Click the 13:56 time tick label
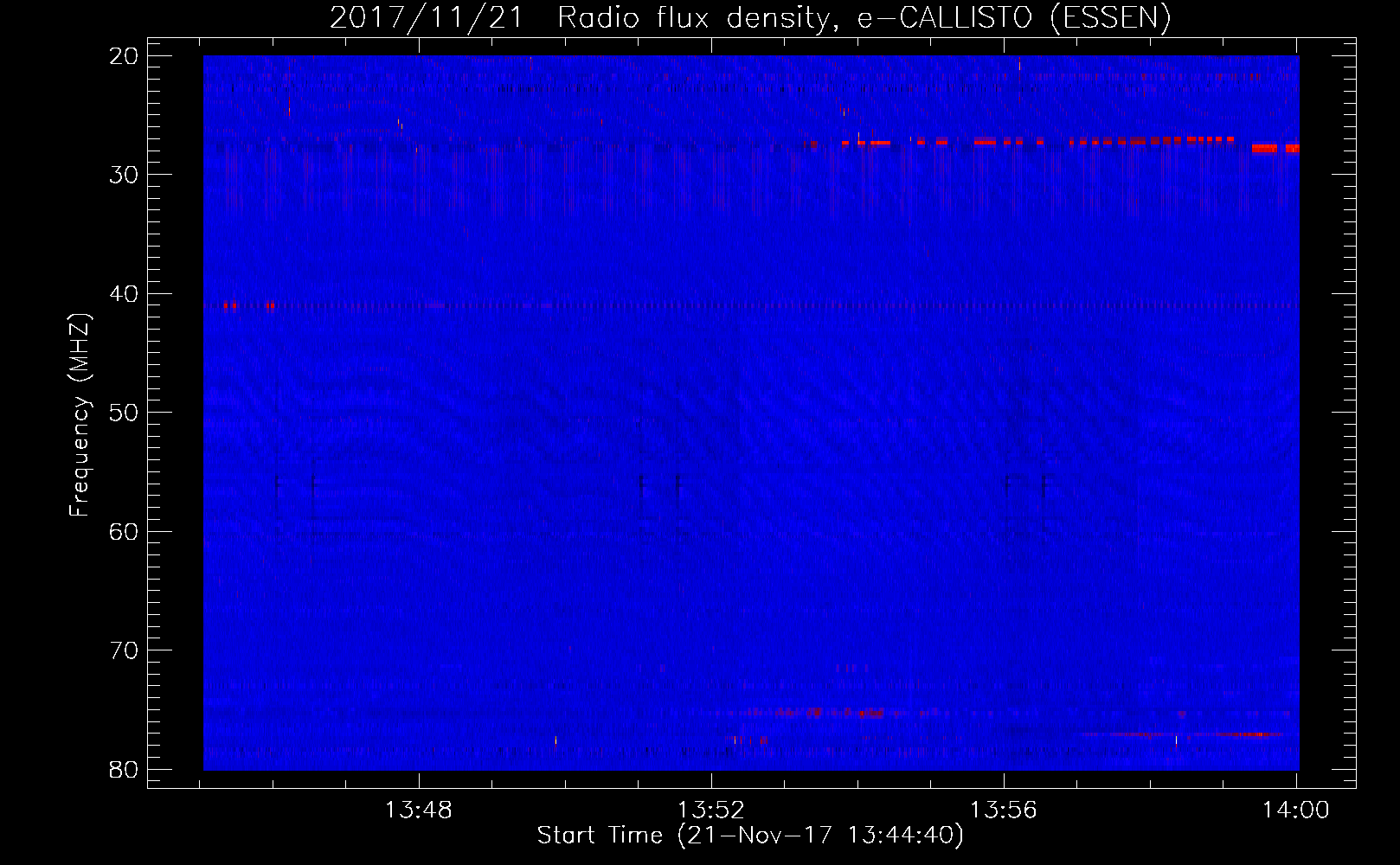Screen dimensions: 1400x865 pyautogui.click(x=1004, y=811)
